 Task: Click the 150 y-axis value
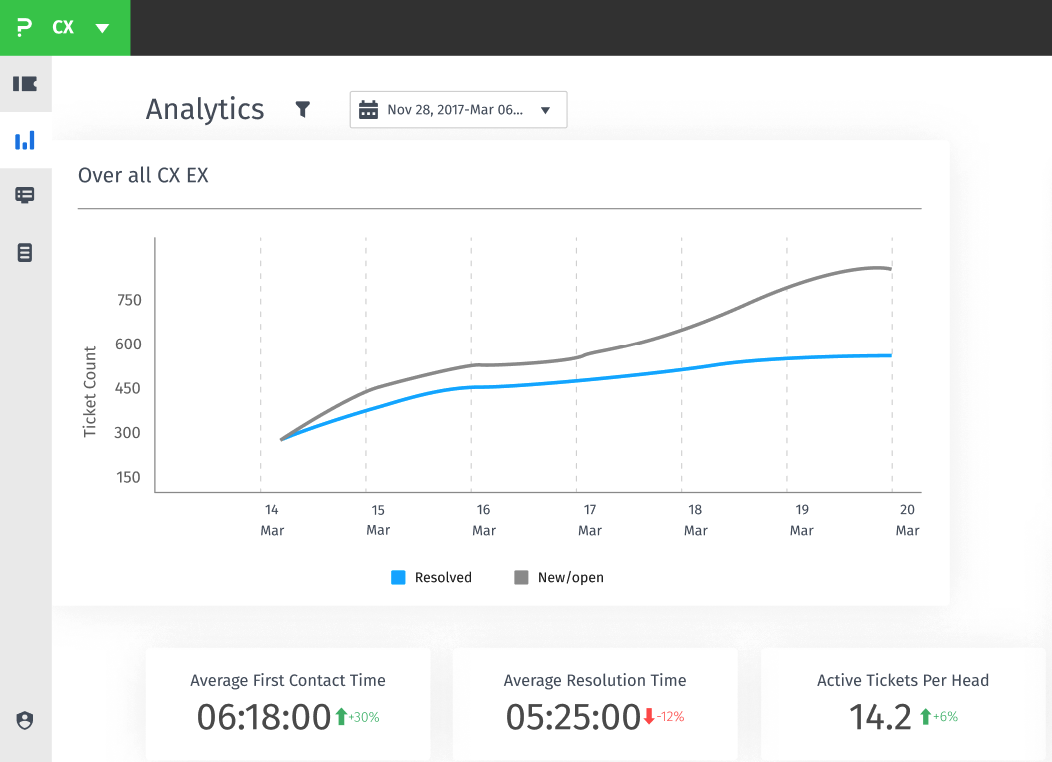[x=128, y=477]
